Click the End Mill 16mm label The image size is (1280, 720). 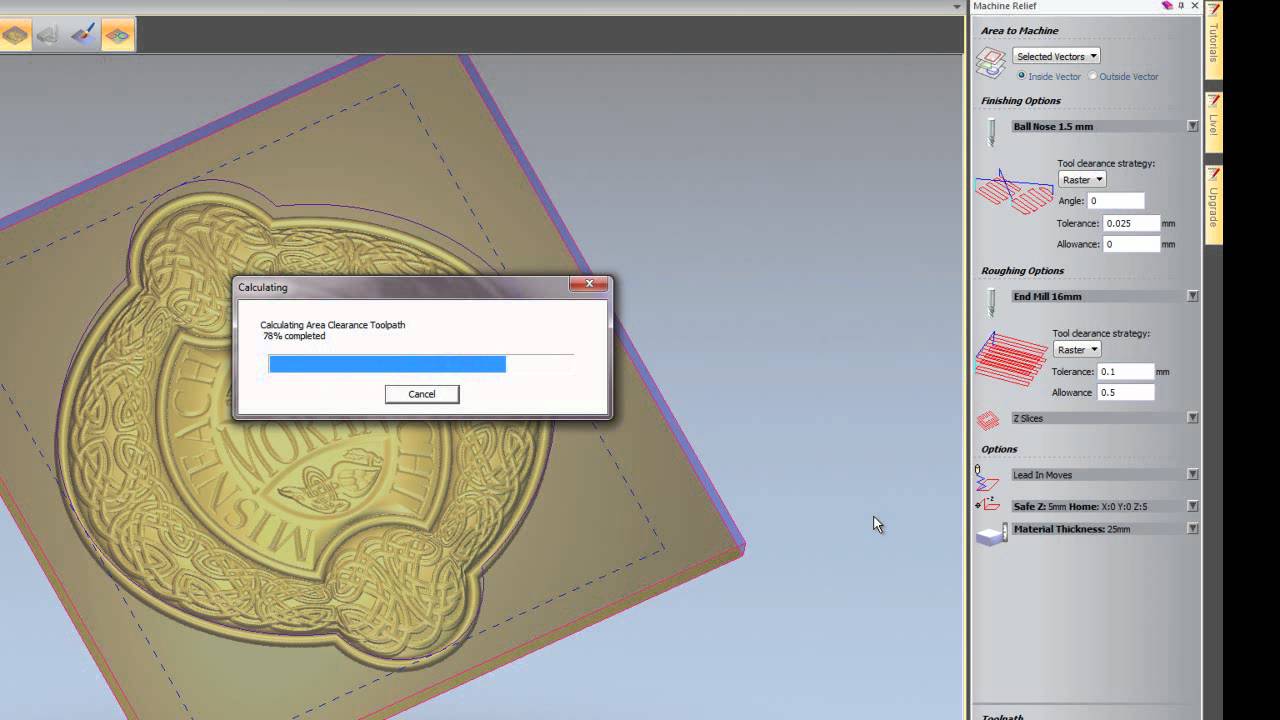pos(1047,296)
